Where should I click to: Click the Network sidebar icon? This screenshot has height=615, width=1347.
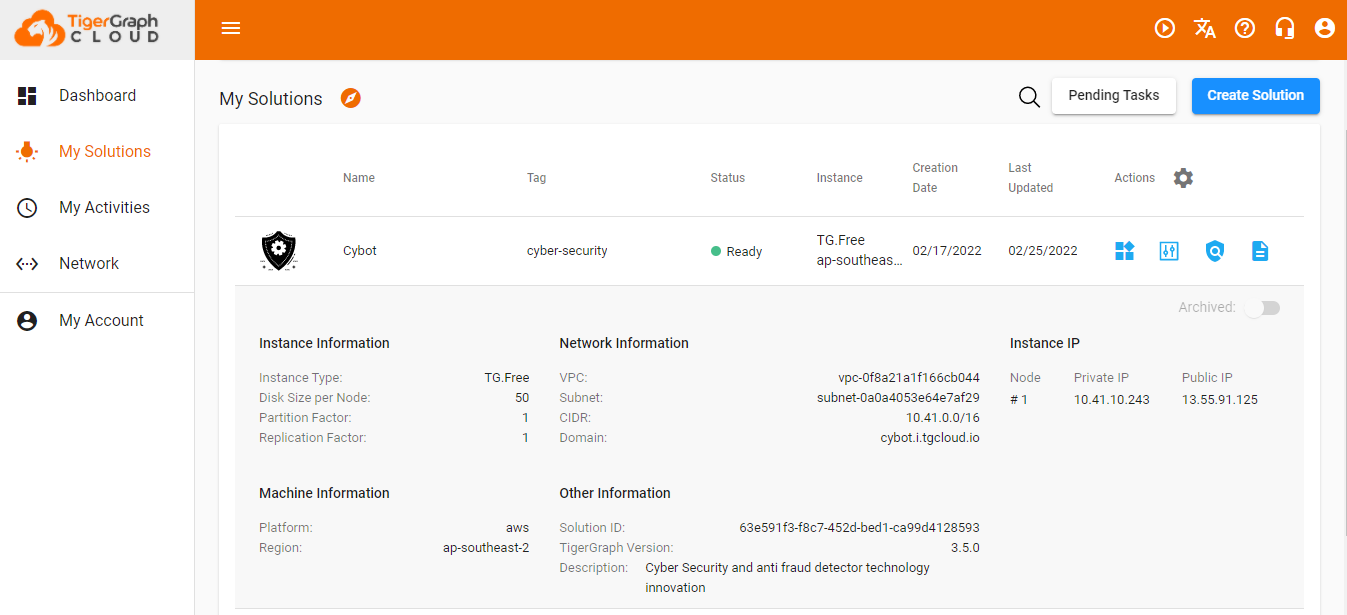click(x=27, y=264)
